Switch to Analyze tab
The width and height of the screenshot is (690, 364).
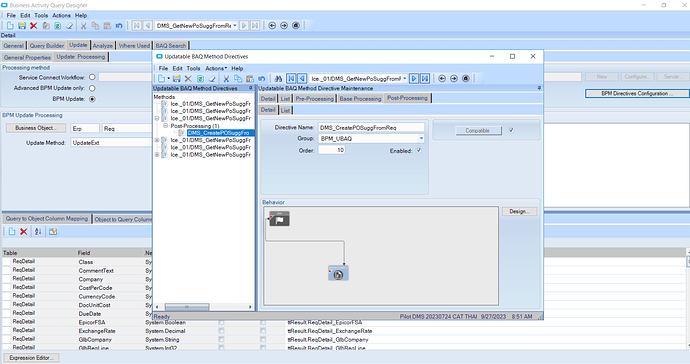tap(103, 45)
